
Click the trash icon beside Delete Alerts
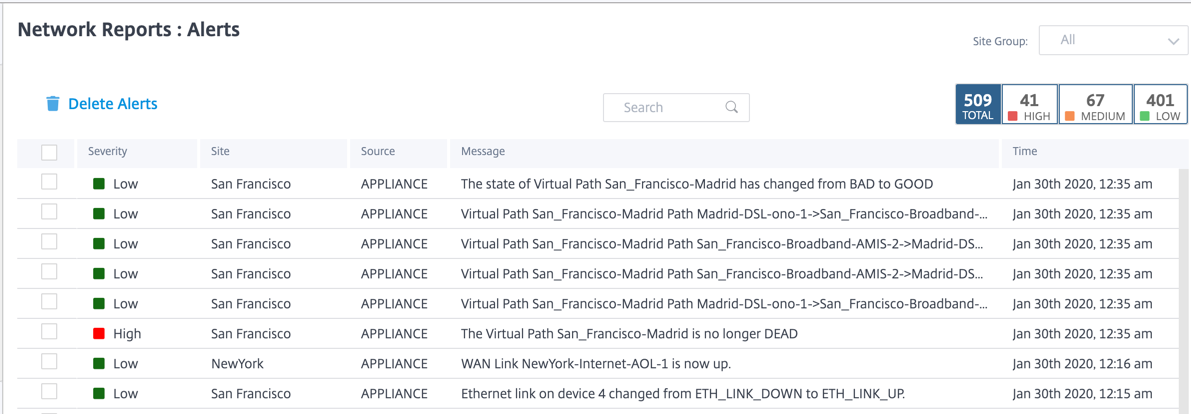coord(52,104)
